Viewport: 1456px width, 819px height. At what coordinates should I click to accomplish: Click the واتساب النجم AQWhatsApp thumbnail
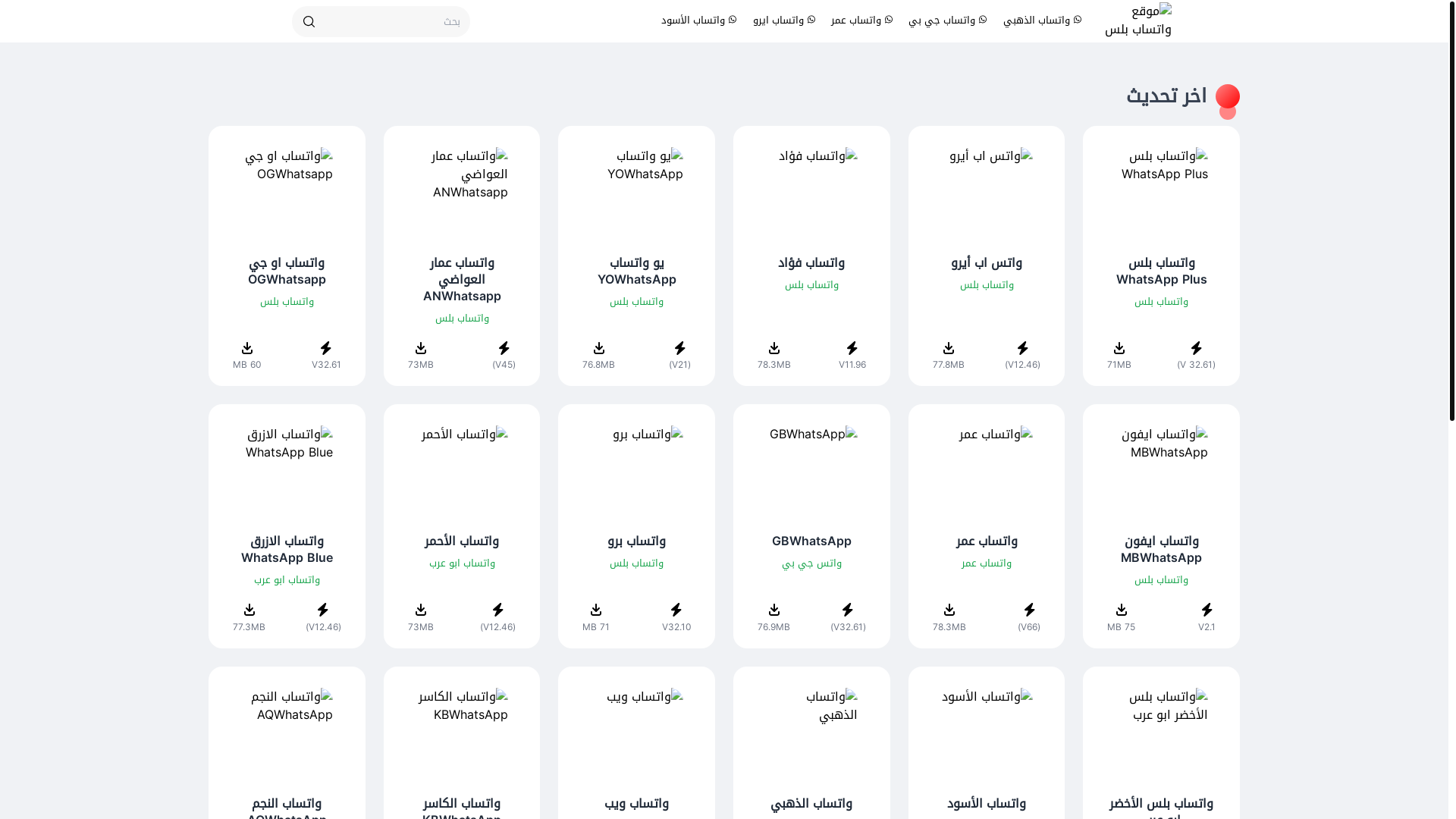(x=287, y=735)
